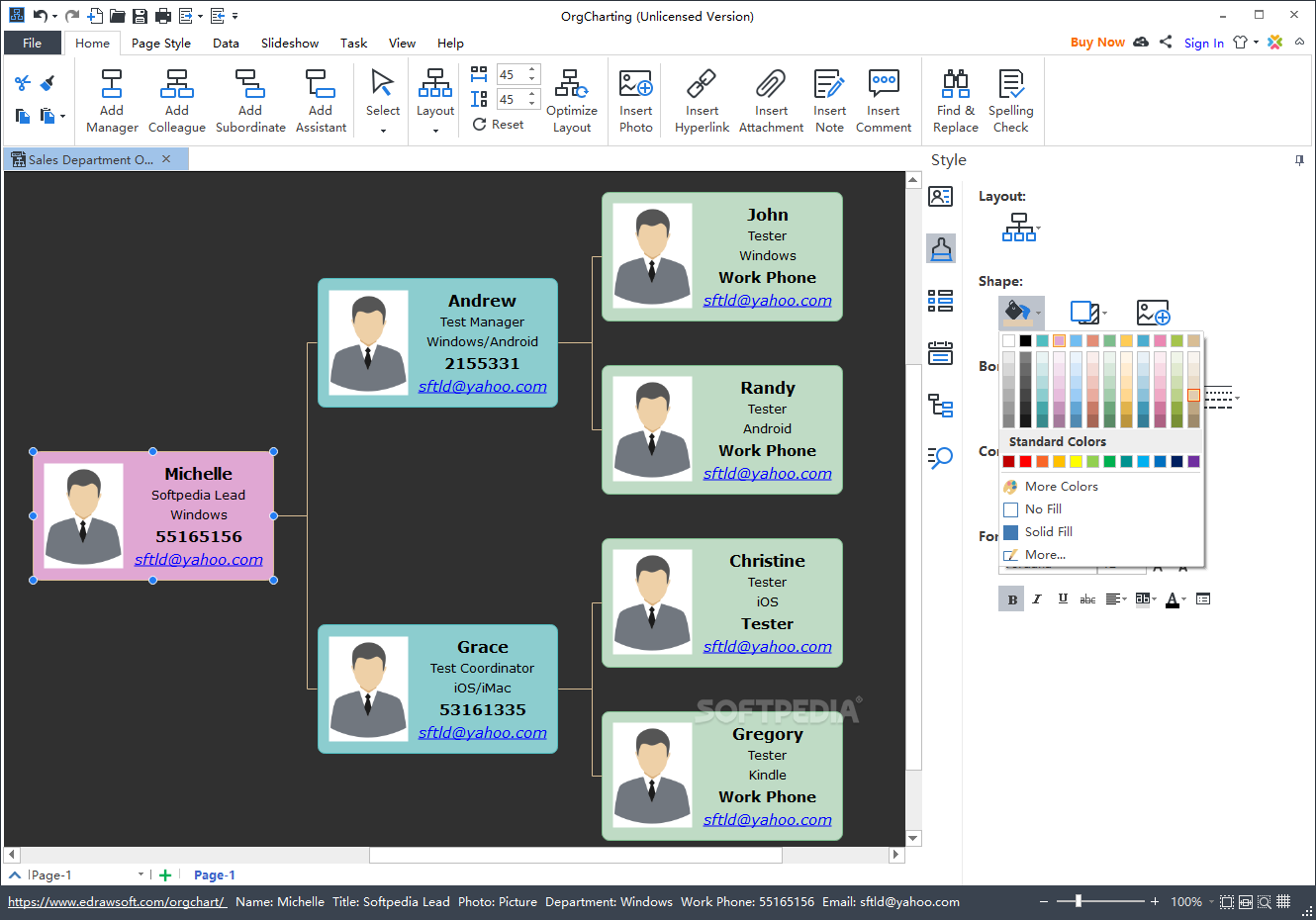Cut with the scissors icon

tap(23, 84)
